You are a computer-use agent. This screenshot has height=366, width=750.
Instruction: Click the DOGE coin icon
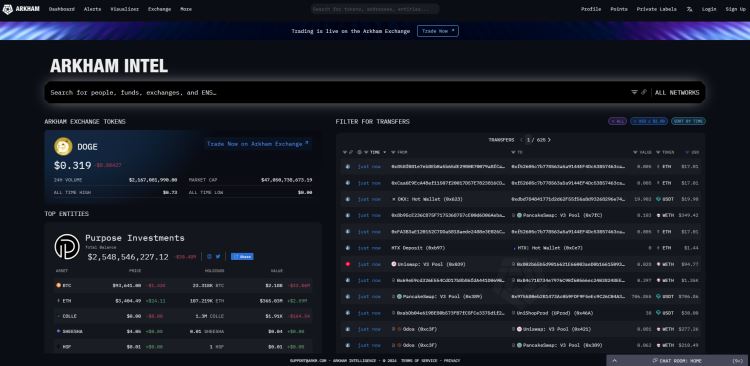coord(63,146)
